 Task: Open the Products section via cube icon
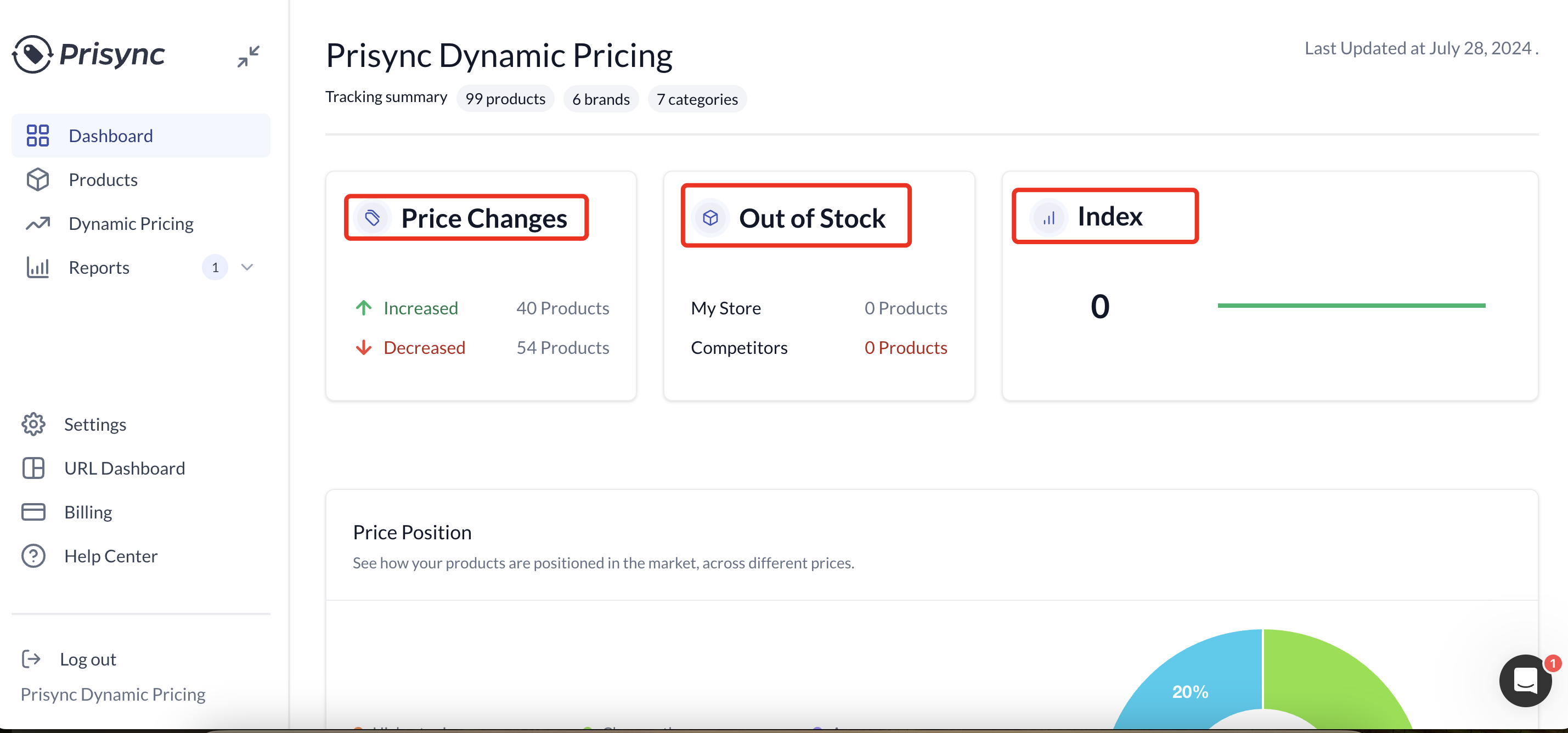tap(37, 179)
